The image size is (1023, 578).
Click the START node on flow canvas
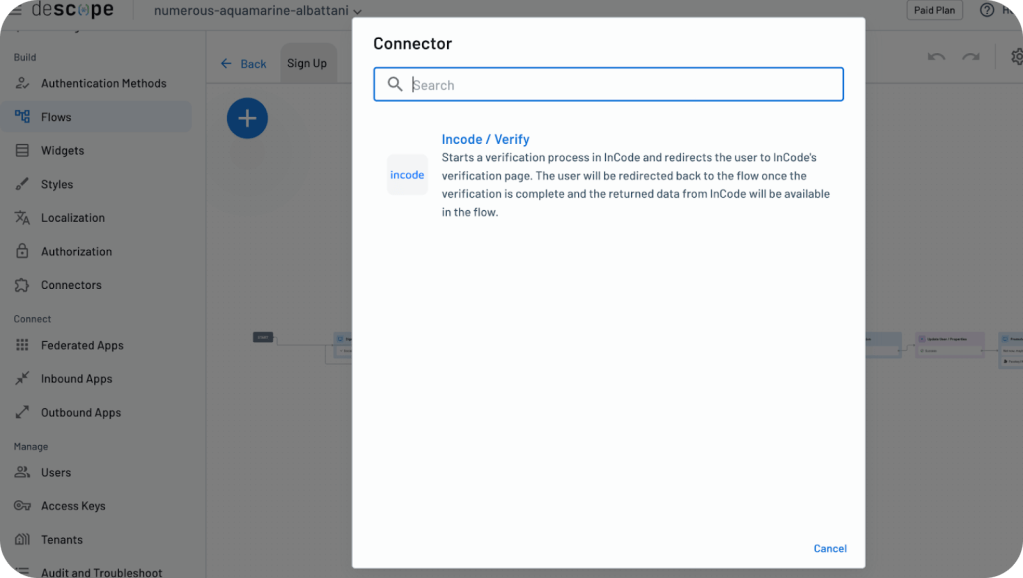point(263,337)
